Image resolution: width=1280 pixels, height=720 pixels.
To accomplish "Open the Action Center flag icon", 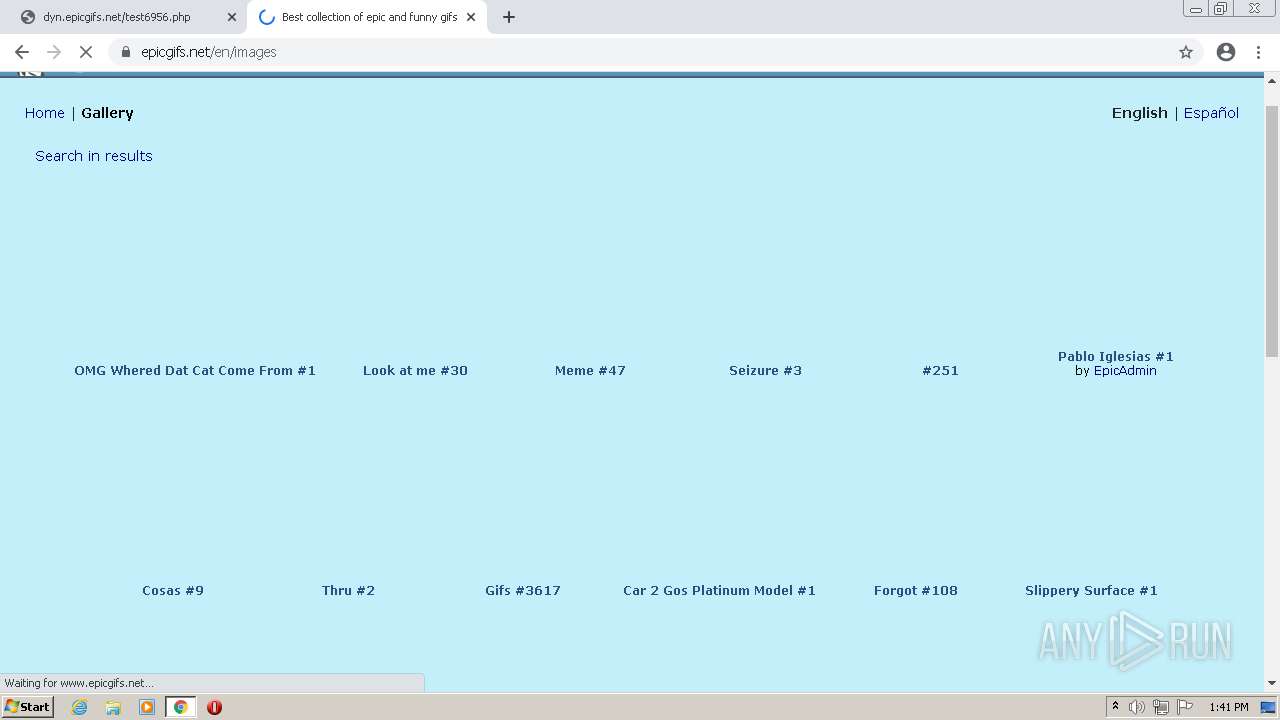I will click(1185, 707).
